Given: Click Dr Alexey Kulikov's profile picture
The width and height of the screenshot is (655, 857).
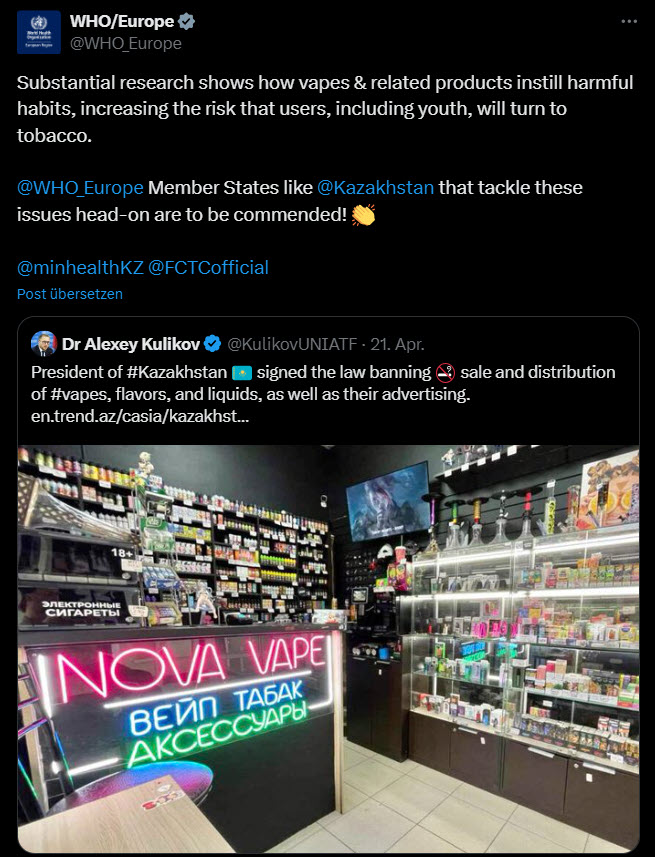Looking at the screenshot, I should [x=44, y=344].
